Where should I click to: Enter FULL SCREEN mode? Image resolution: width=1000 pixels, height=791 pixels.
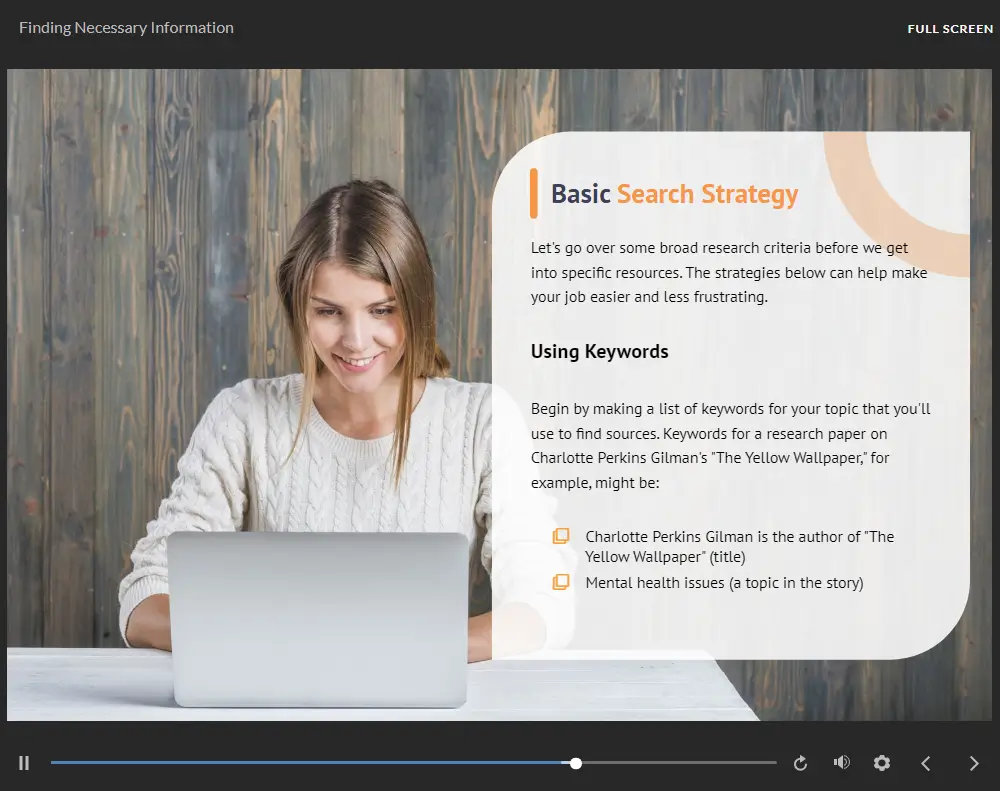949,29
